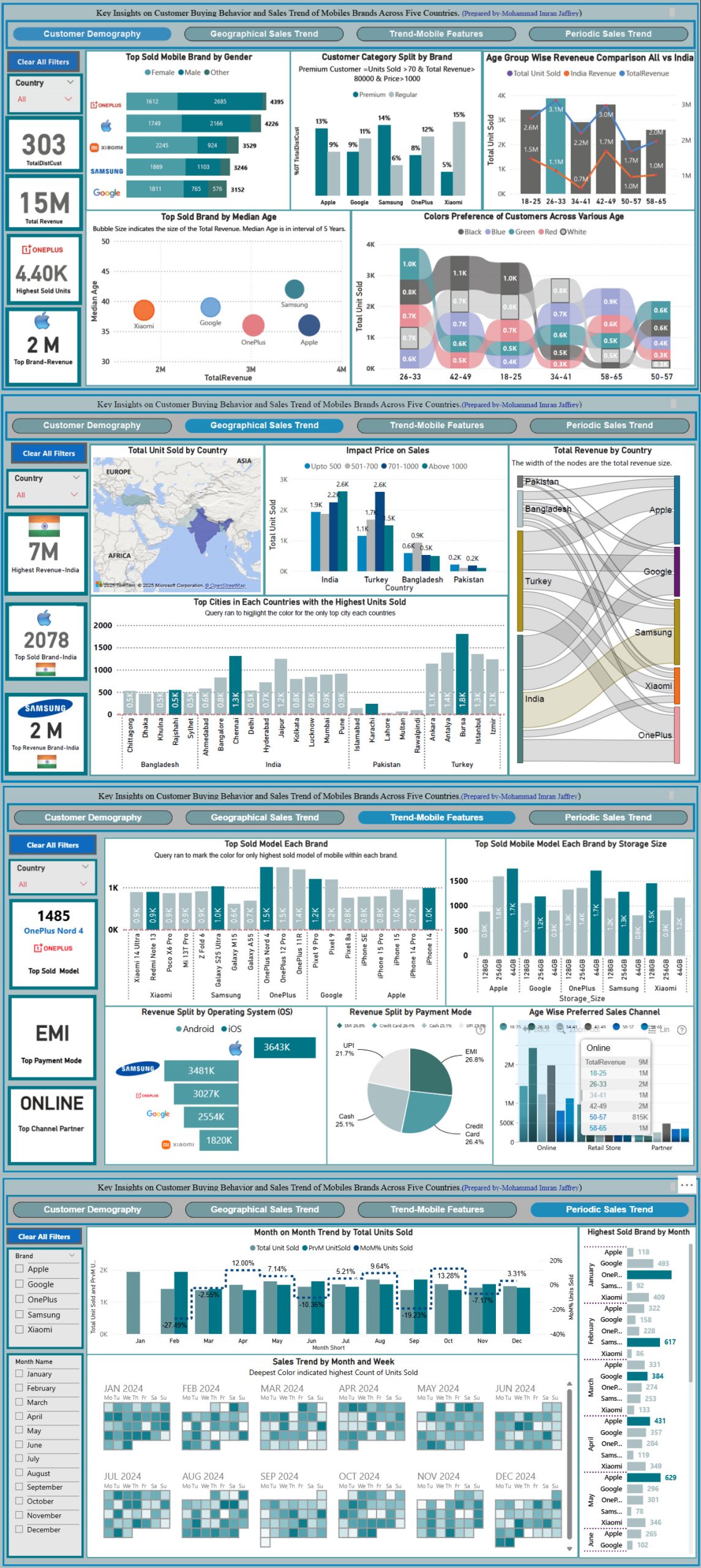Click 'OnePlus Nord 4' text in Top Sold Model card

coord(53,930)
